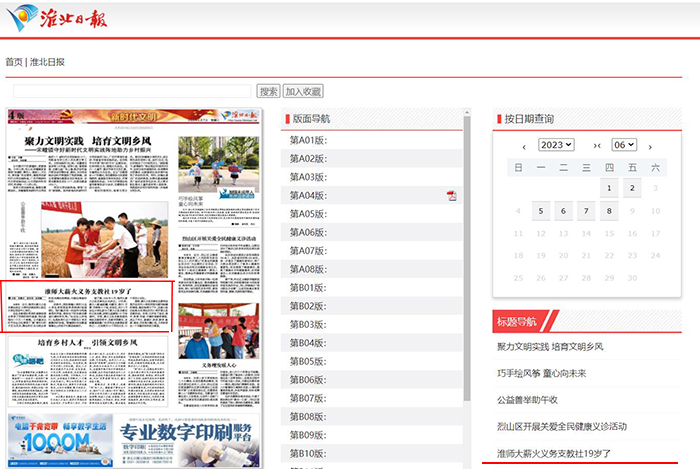Select 第B01版 in the page navigation list
Viewport: 700px width, 469px height.
pos(308,288)
